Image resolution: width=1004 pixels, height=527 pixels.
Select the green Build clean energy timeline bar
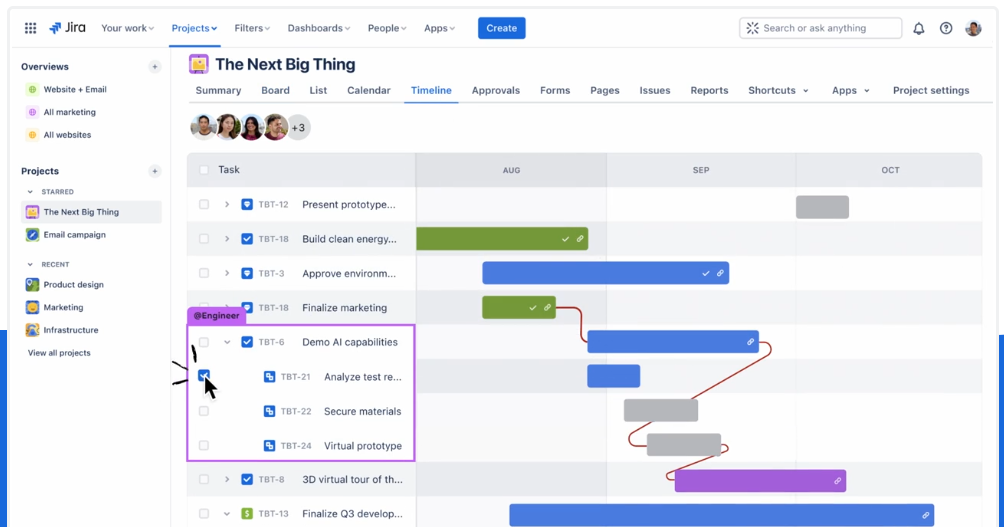(x=502, y=239)
